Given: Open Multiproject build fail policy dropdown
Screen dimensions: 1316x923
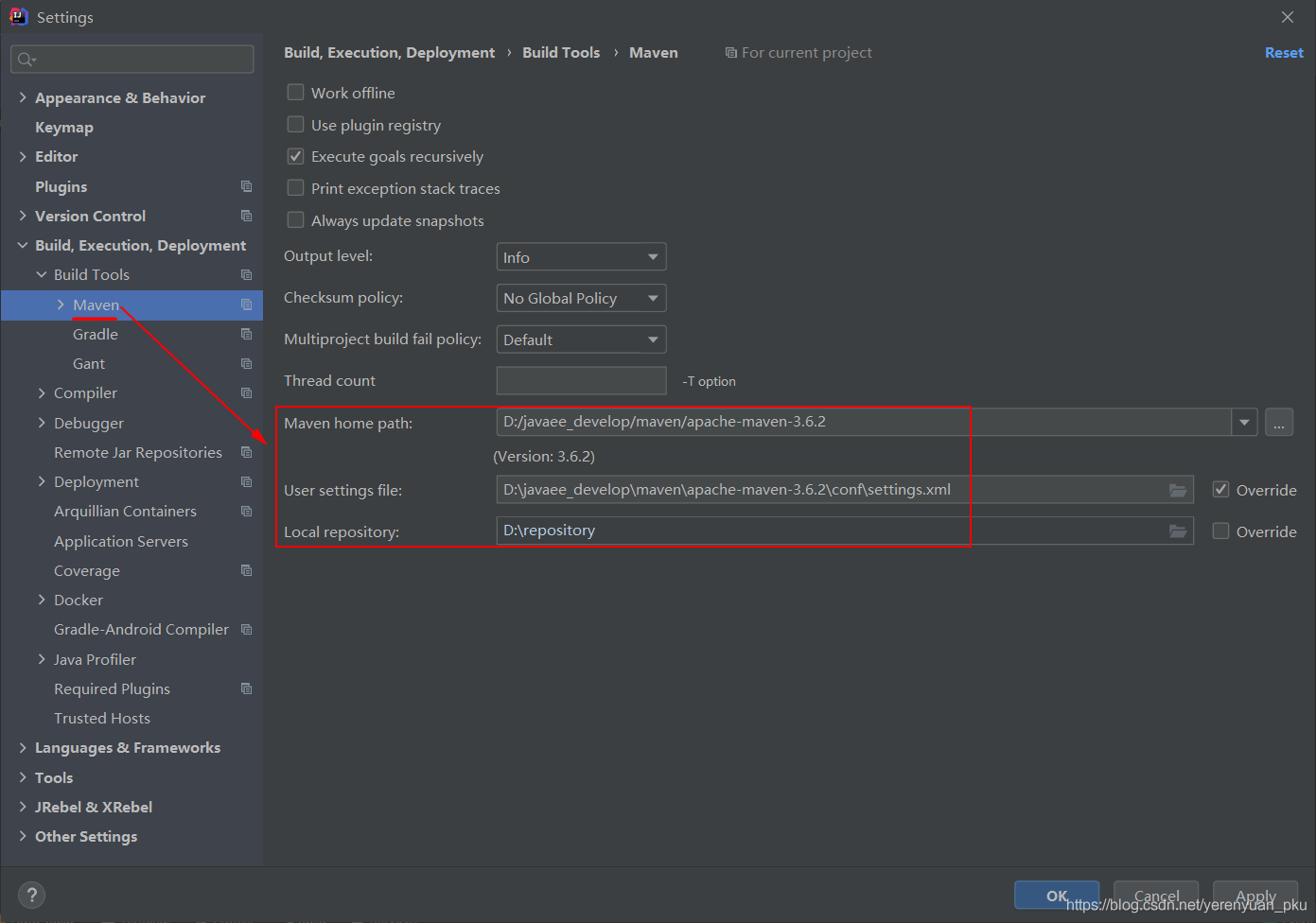Looking at the screenshot, I should pos(581,340).
